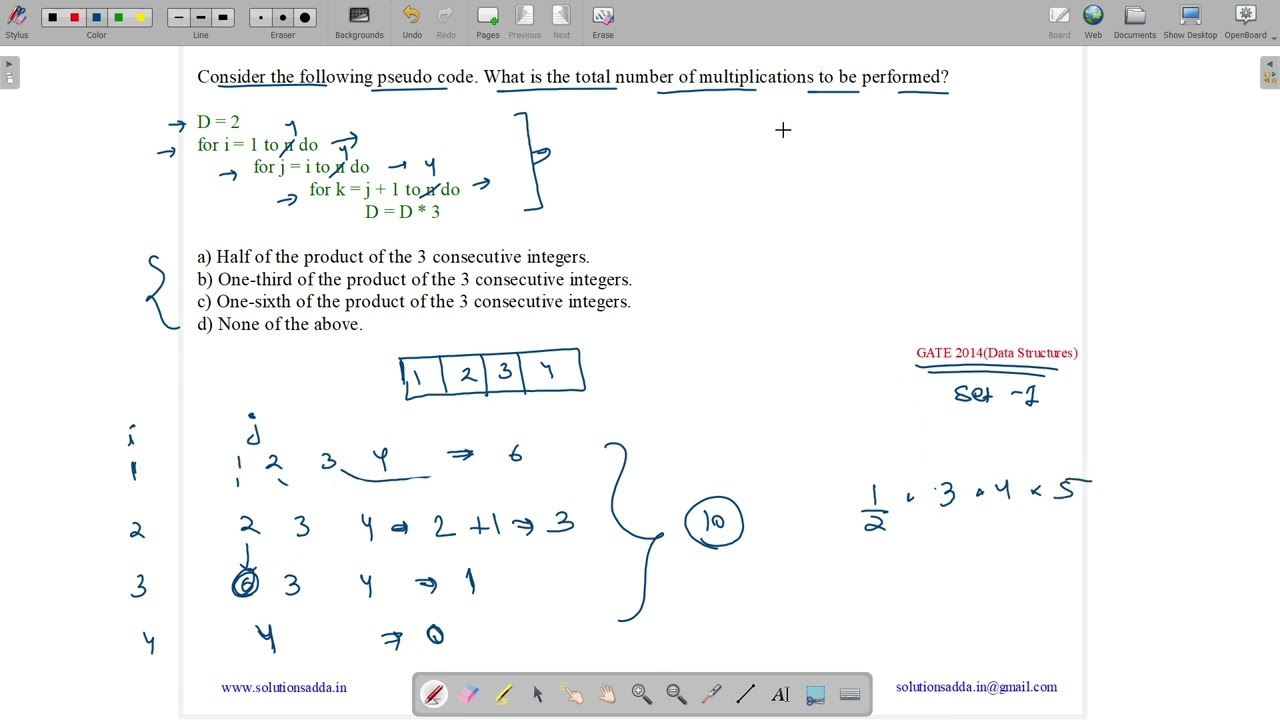Click option 'c) One-sixth of the product'

coord(414,302)
